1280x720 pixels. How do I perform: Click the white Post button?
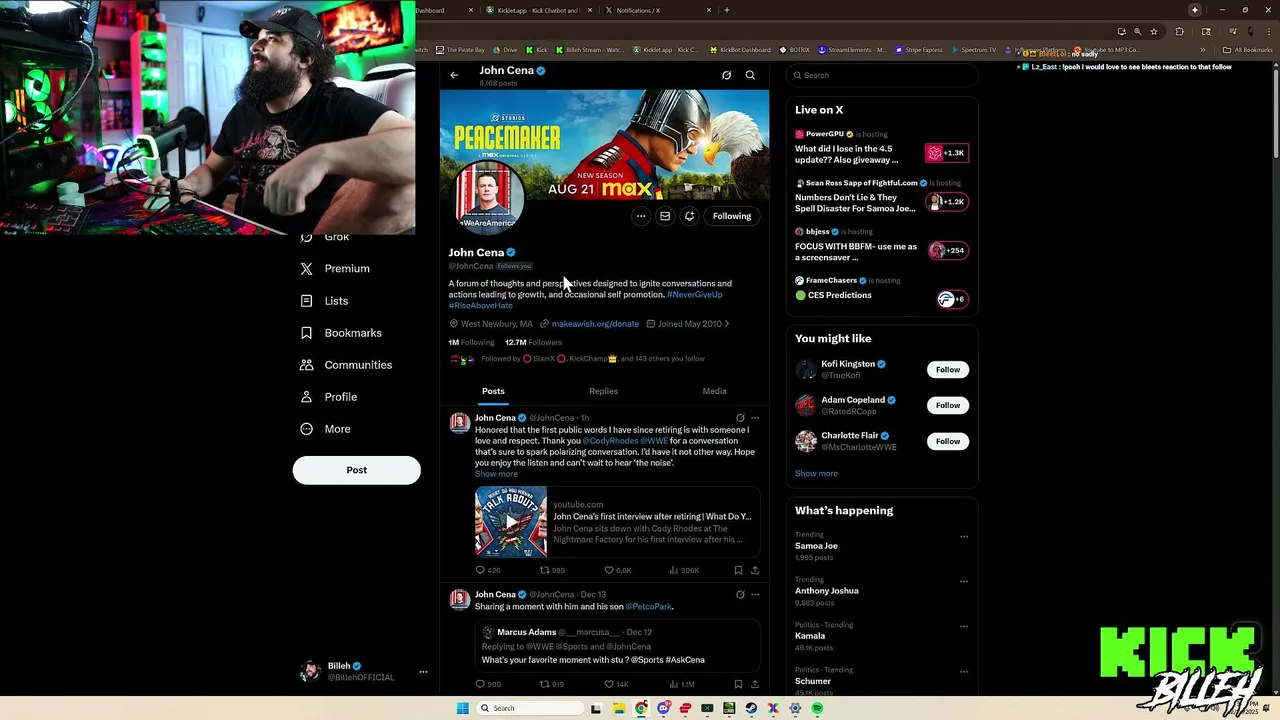click(x=356, y=470)
